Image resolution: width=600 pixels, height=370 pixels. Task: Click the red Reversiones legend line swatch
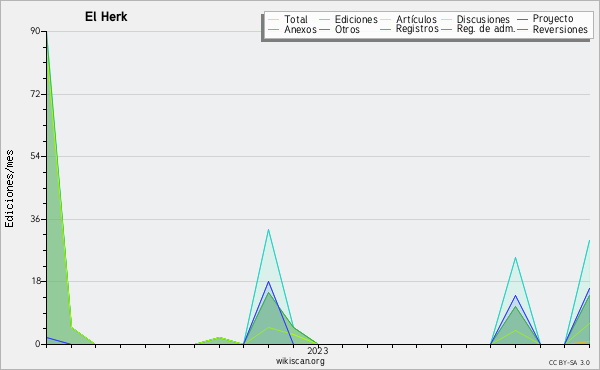[x=522, y=29]
